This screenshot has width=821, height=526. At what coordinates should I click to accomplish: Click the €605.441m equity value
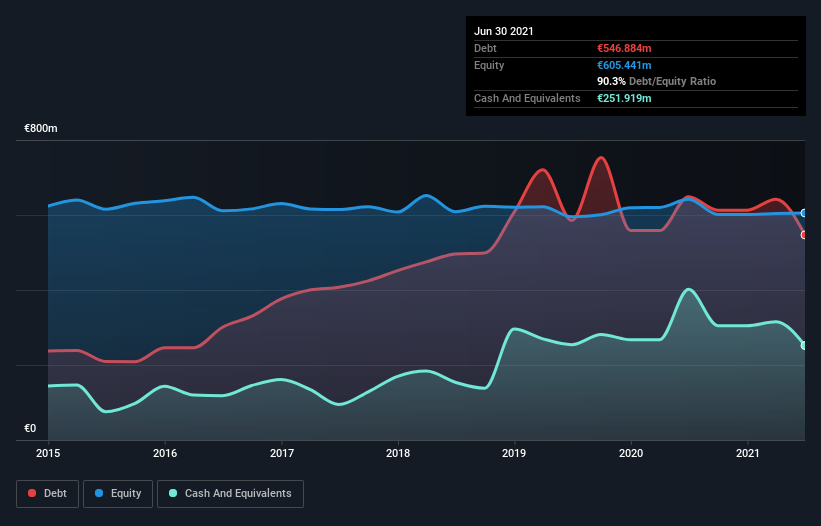(624, 65)
